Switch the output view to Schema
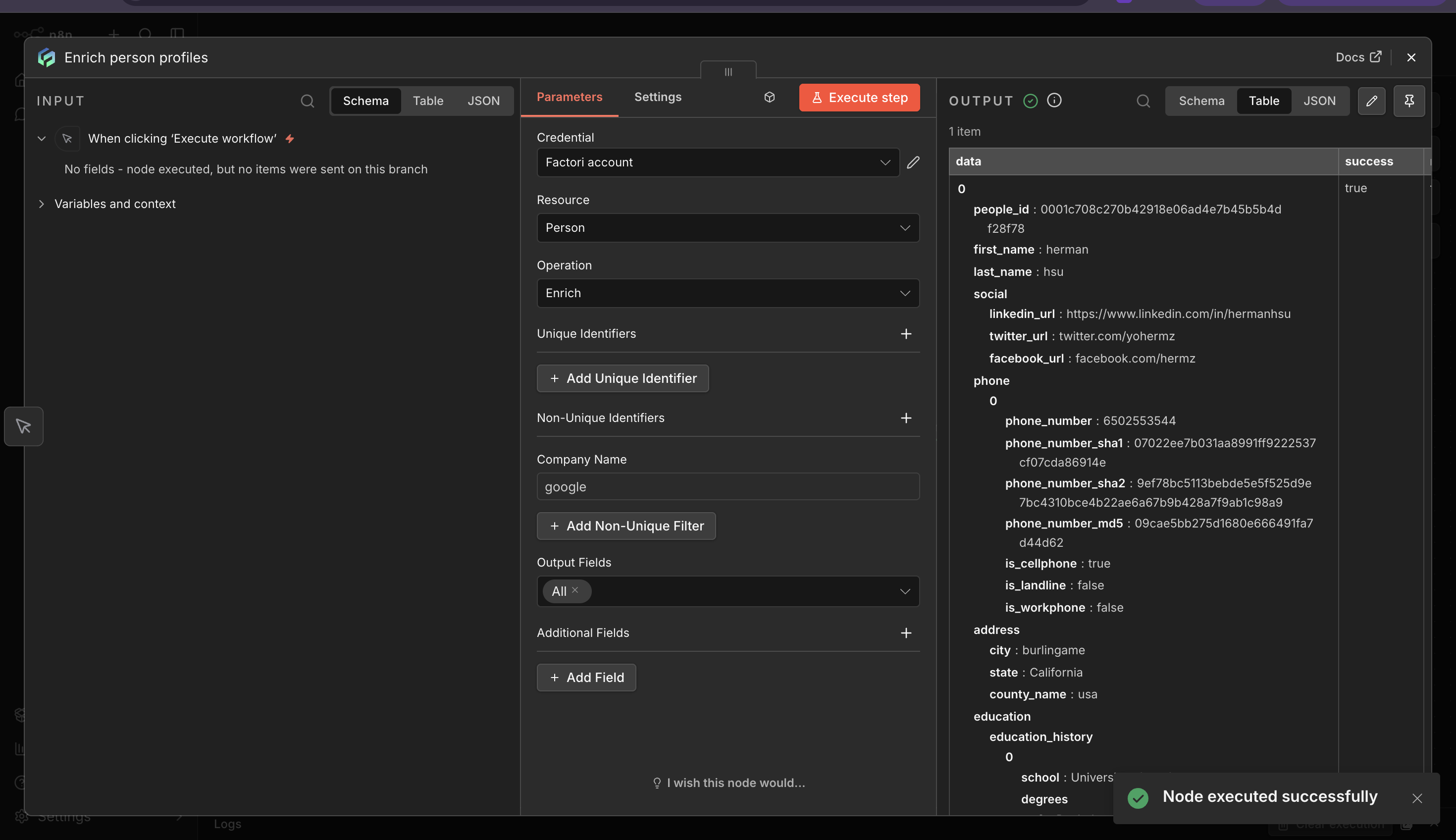The width and height of the screenshot is (1456, 840). 1201,101
